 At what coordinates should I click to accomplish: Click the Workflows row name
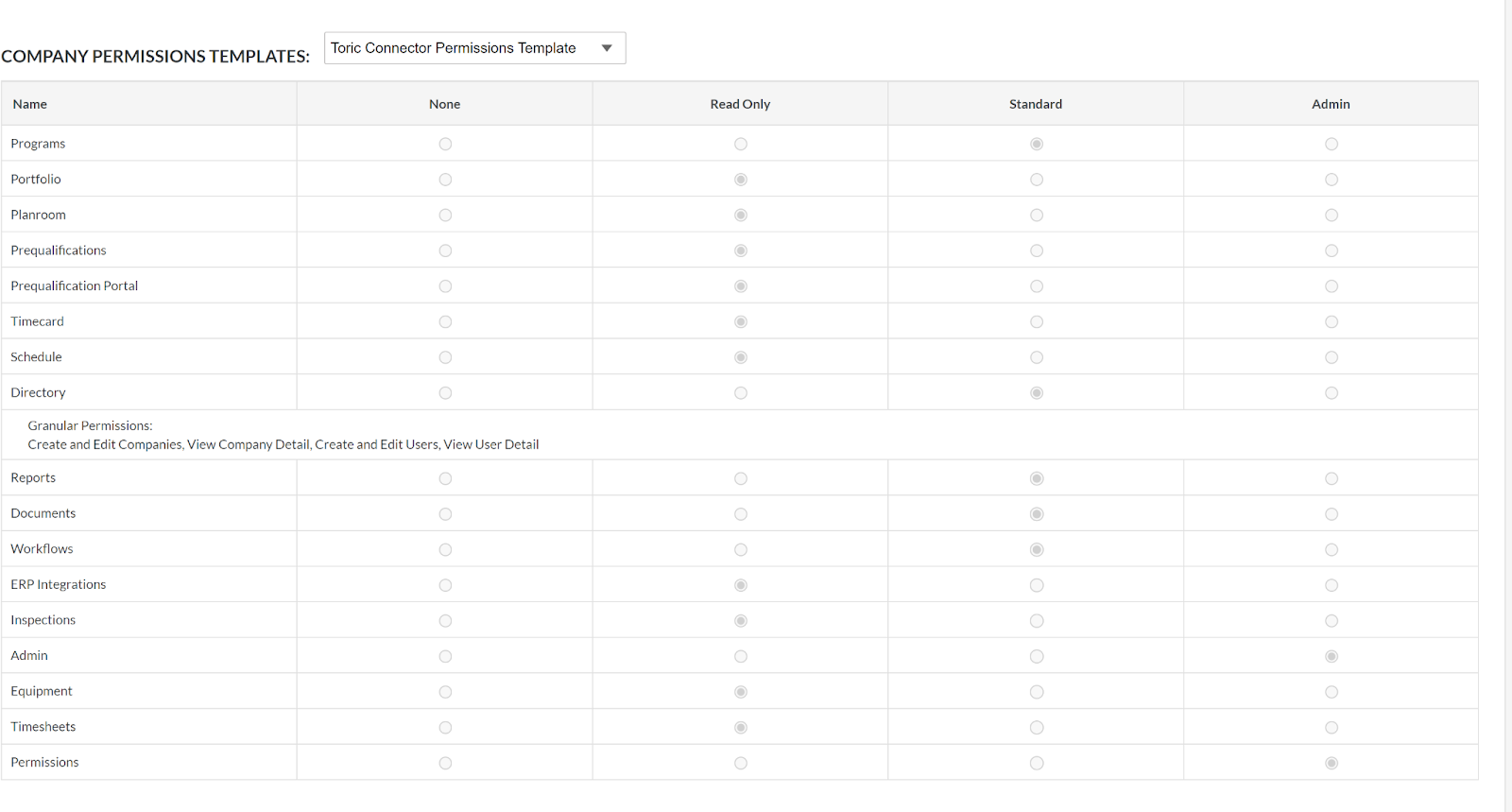tap(42, 548)
